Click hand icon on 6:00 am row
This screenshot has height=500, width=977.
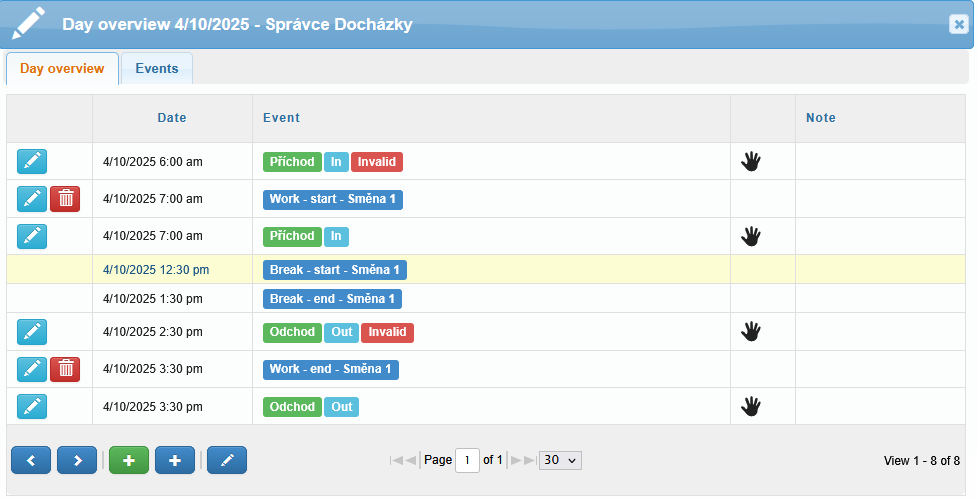pyautogui.click(x=751, y=161)
